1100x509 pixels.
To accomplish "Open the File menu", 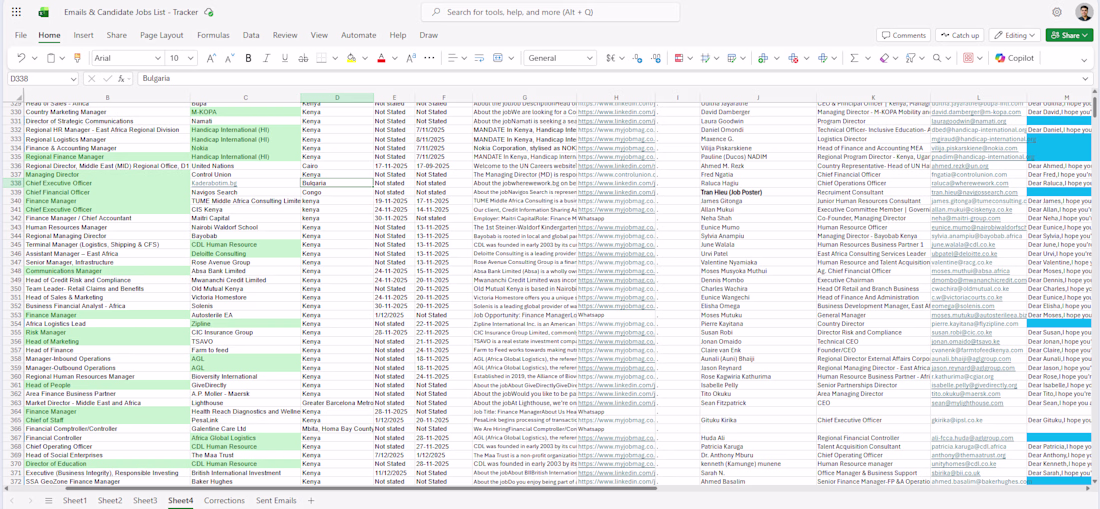I will tap(21, 35).
